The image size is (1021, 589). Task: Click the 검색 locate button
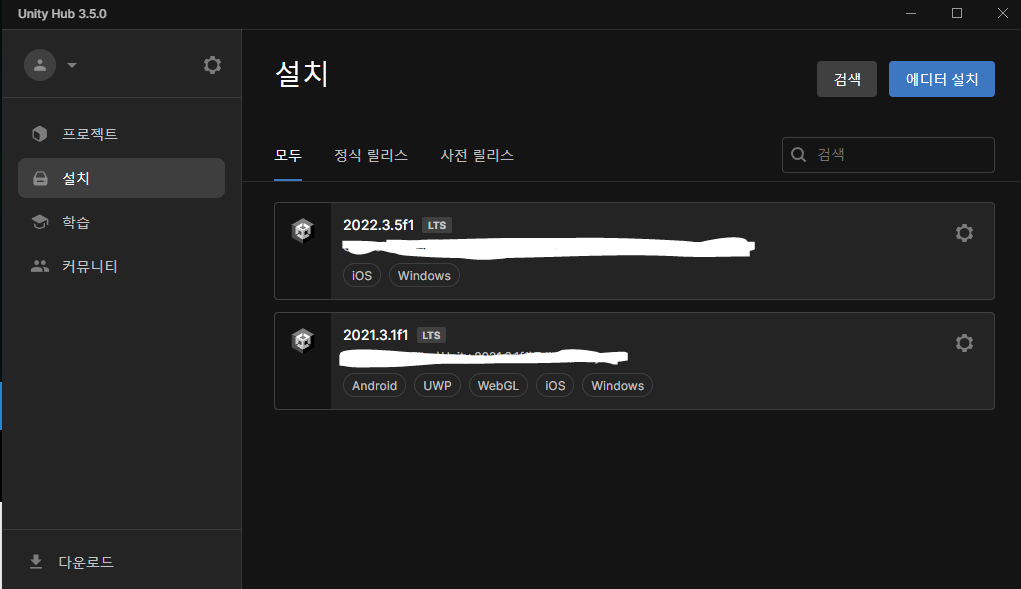(846, 79)
